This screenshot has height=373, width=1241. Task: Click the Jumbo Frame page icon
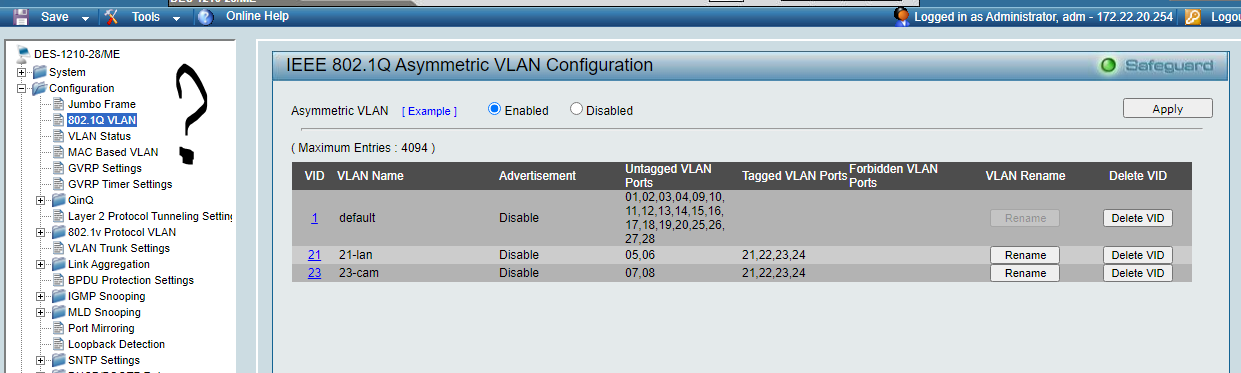(58, 104)
